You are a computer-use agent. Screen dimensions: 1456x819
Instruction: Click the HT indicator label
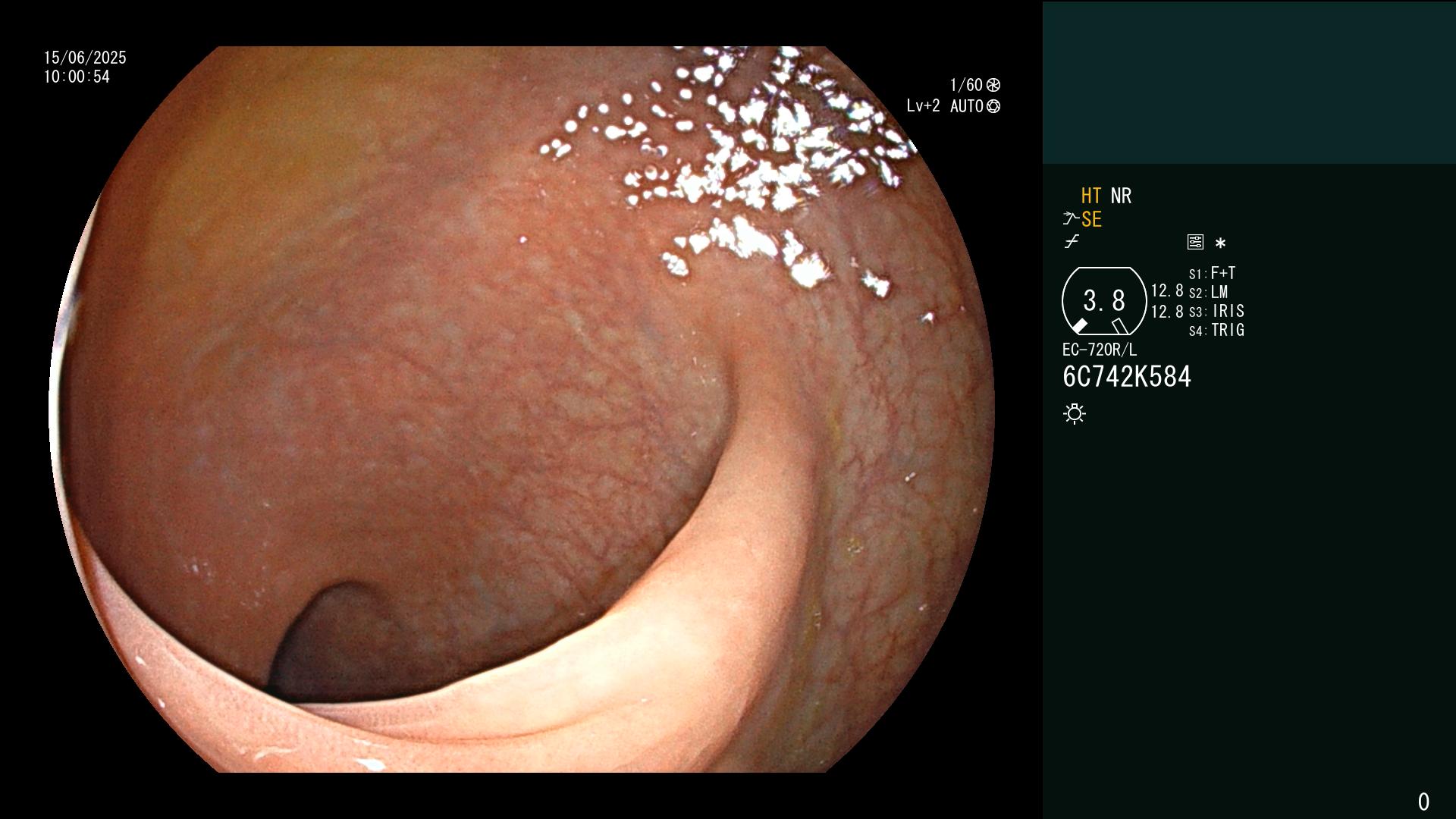pyautogui.click(x=1091, y=196)
